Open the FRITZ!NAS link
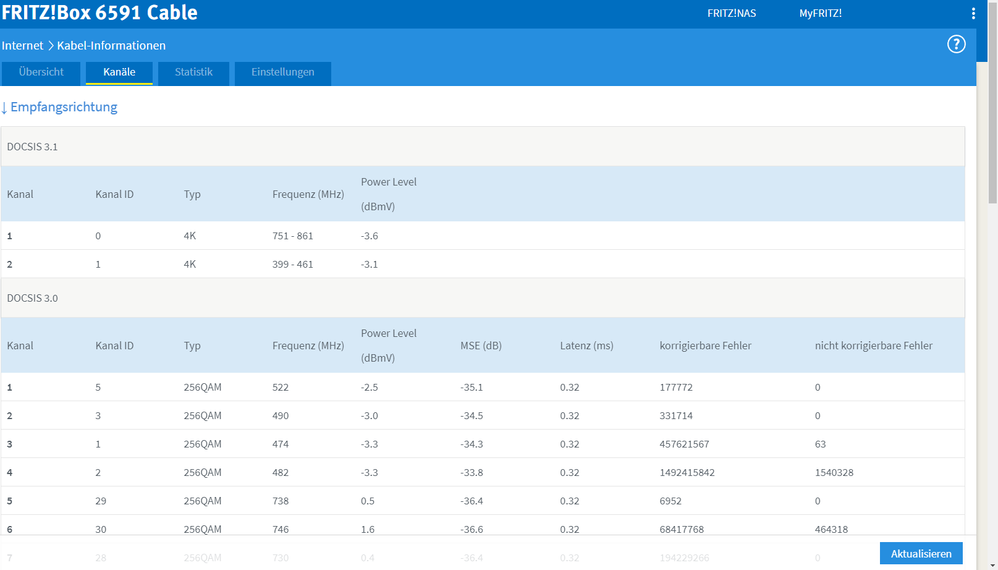The image size is (998, 570). click(731, 14)
